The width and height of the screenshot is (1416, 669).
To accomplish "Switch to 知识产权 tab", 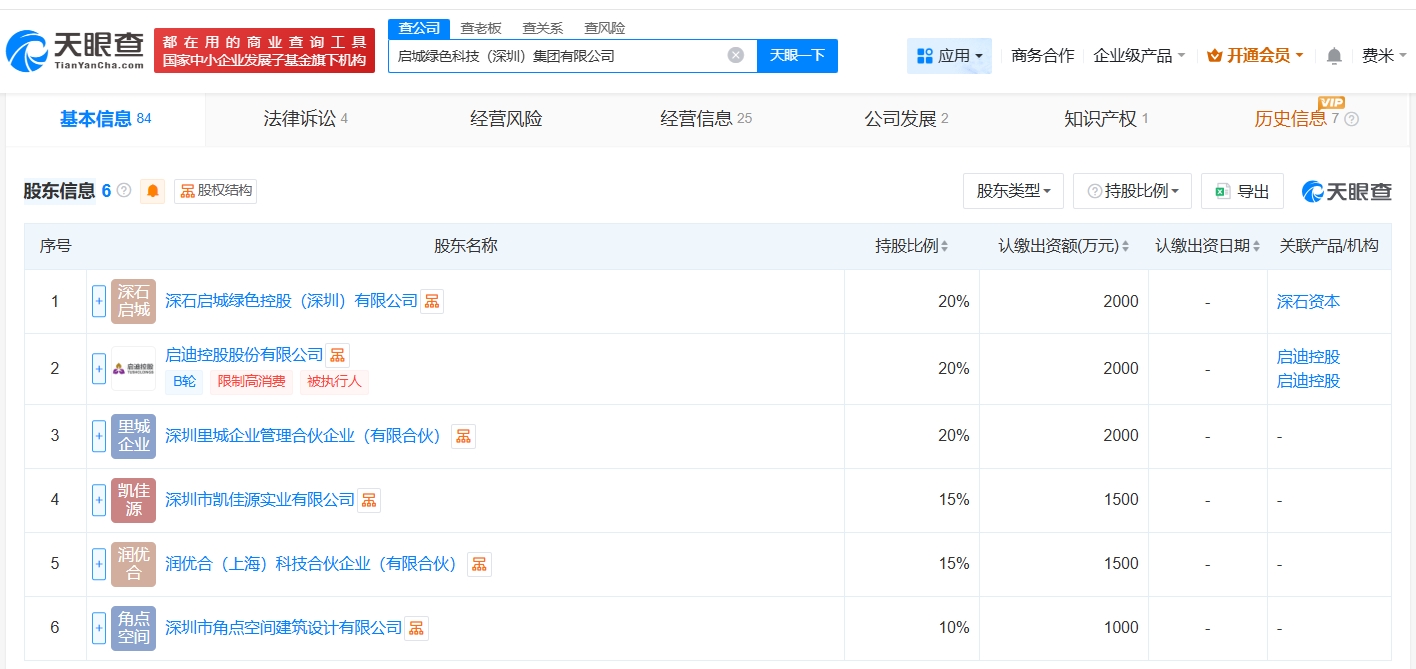I will (x=1106, y=119).
